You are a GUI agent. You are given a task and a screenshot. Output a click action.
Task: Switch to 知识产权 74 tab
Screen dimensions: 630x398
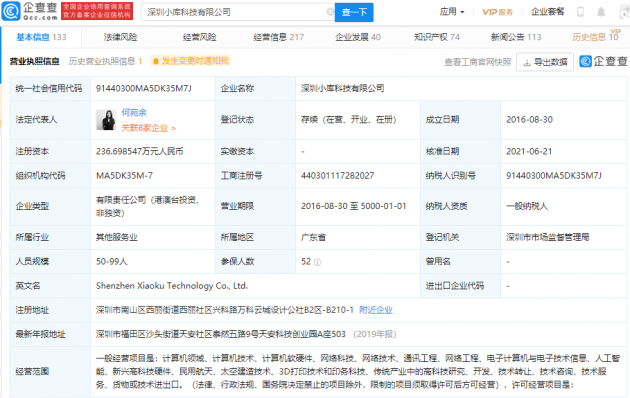tap(437, 37)
